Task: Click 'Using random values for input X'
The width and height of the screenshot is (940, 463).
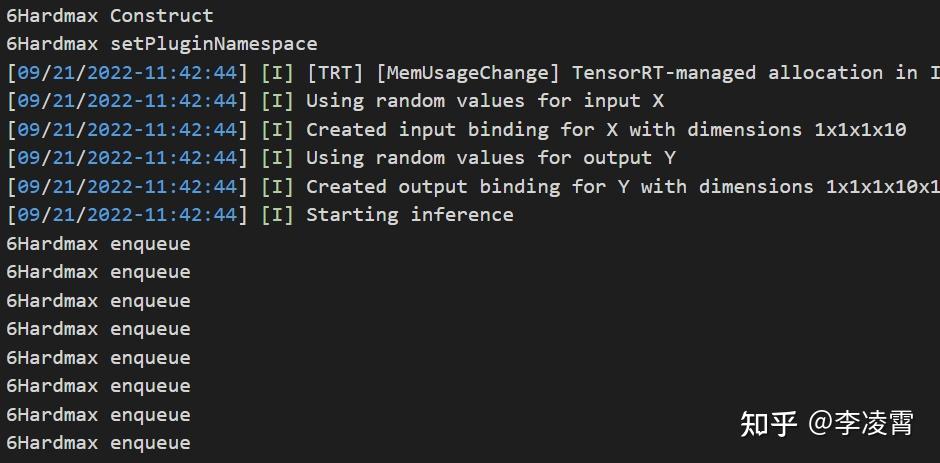Action: tap(484, 101)
